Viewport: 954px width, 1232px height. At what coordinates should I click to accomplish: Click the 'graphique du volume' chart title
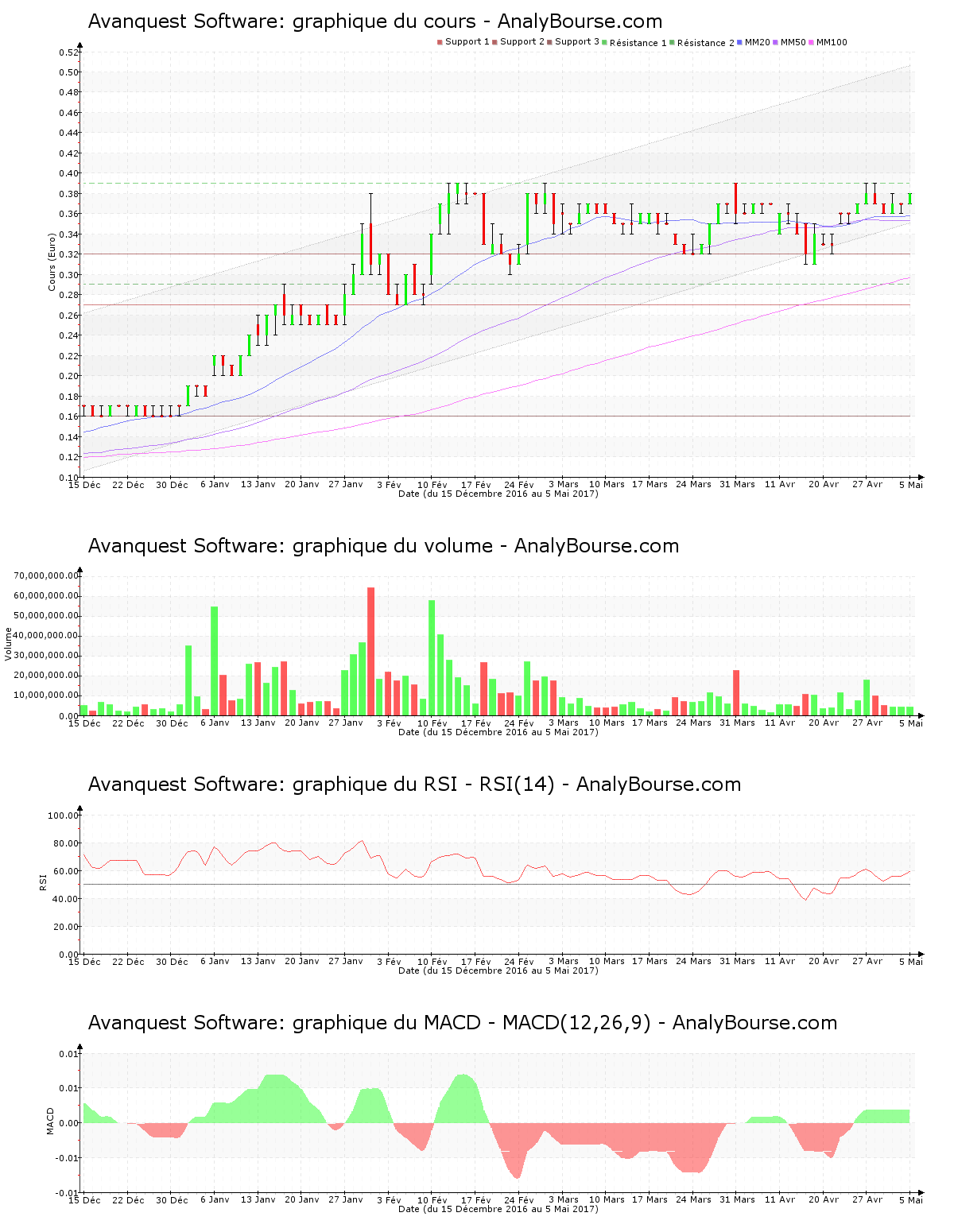383,546
